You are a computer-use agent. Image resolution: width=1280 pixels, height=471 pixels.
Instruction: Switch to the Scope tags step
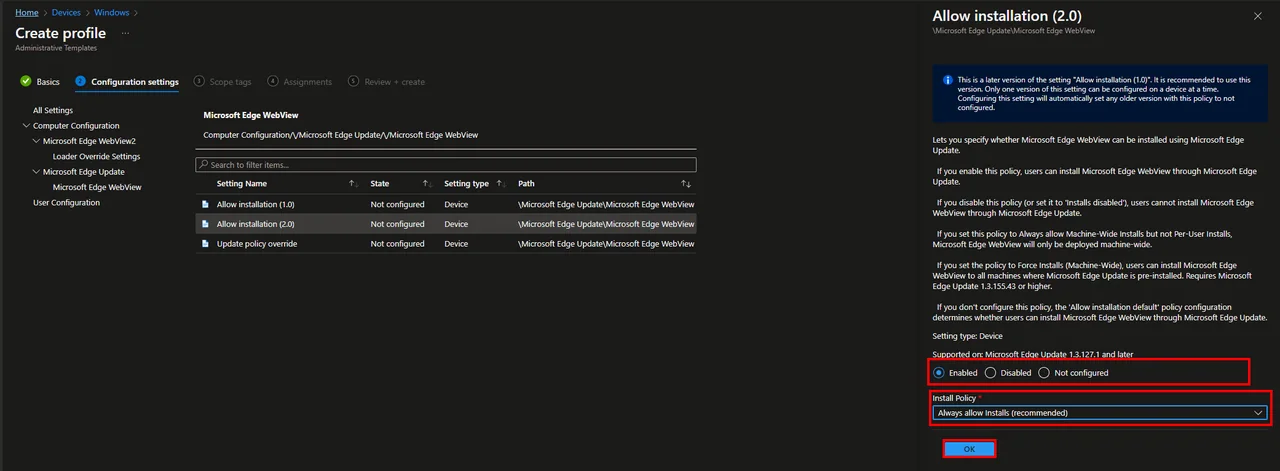point(223,82)
